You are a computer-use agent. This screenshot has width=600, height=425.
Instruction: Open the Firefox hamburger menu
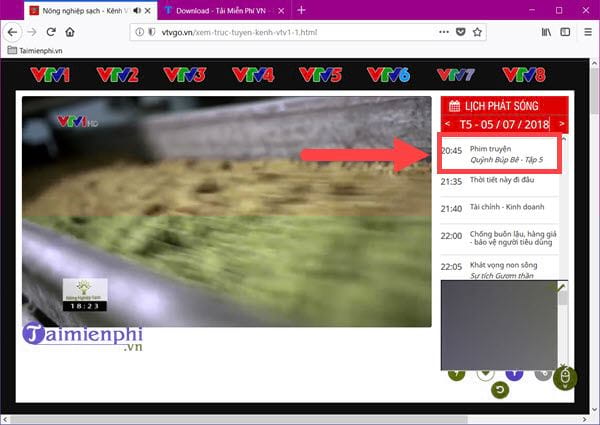tap(588, 32)
